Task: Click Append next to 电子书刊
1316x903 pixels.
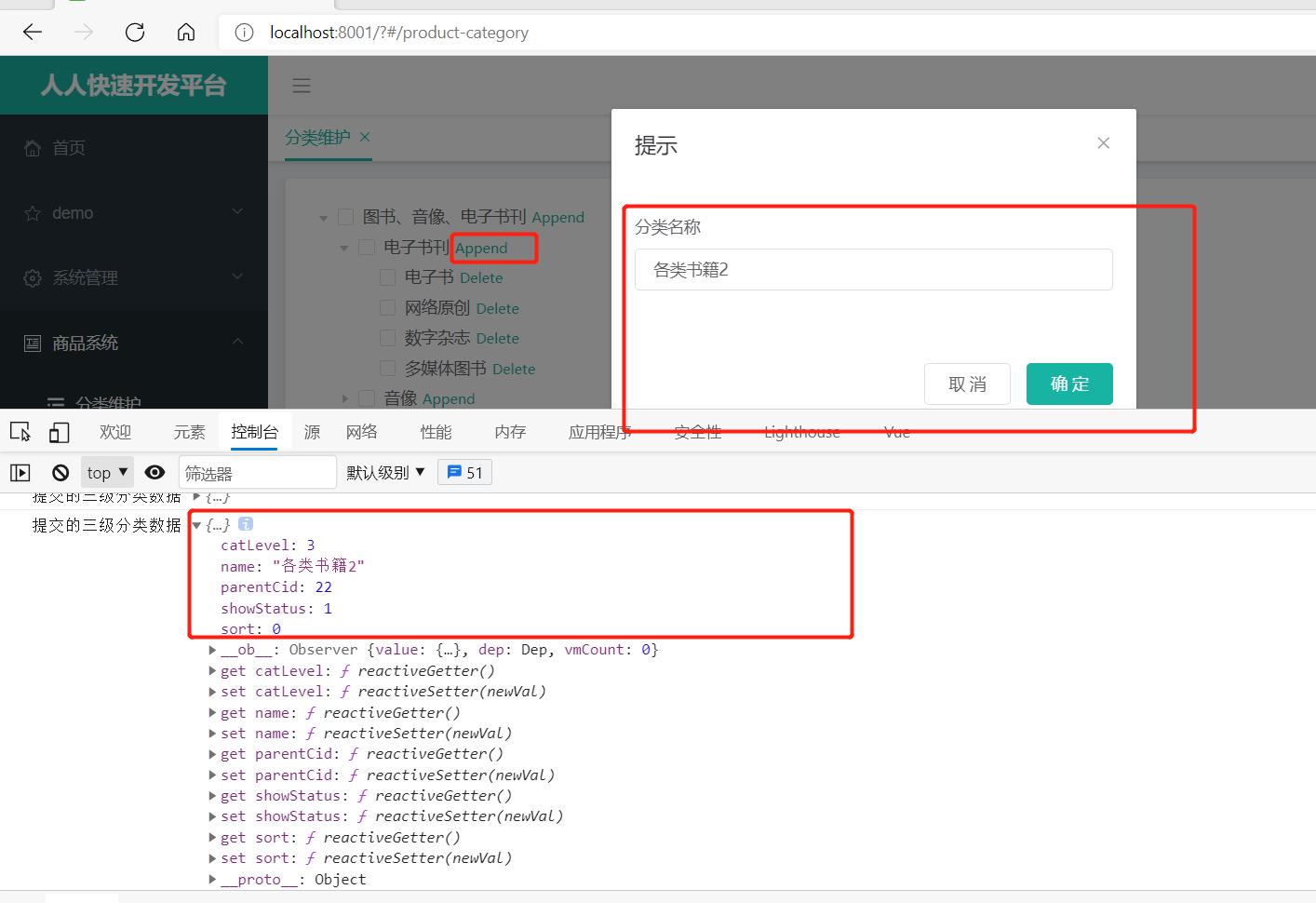Action: pos(481,248)
